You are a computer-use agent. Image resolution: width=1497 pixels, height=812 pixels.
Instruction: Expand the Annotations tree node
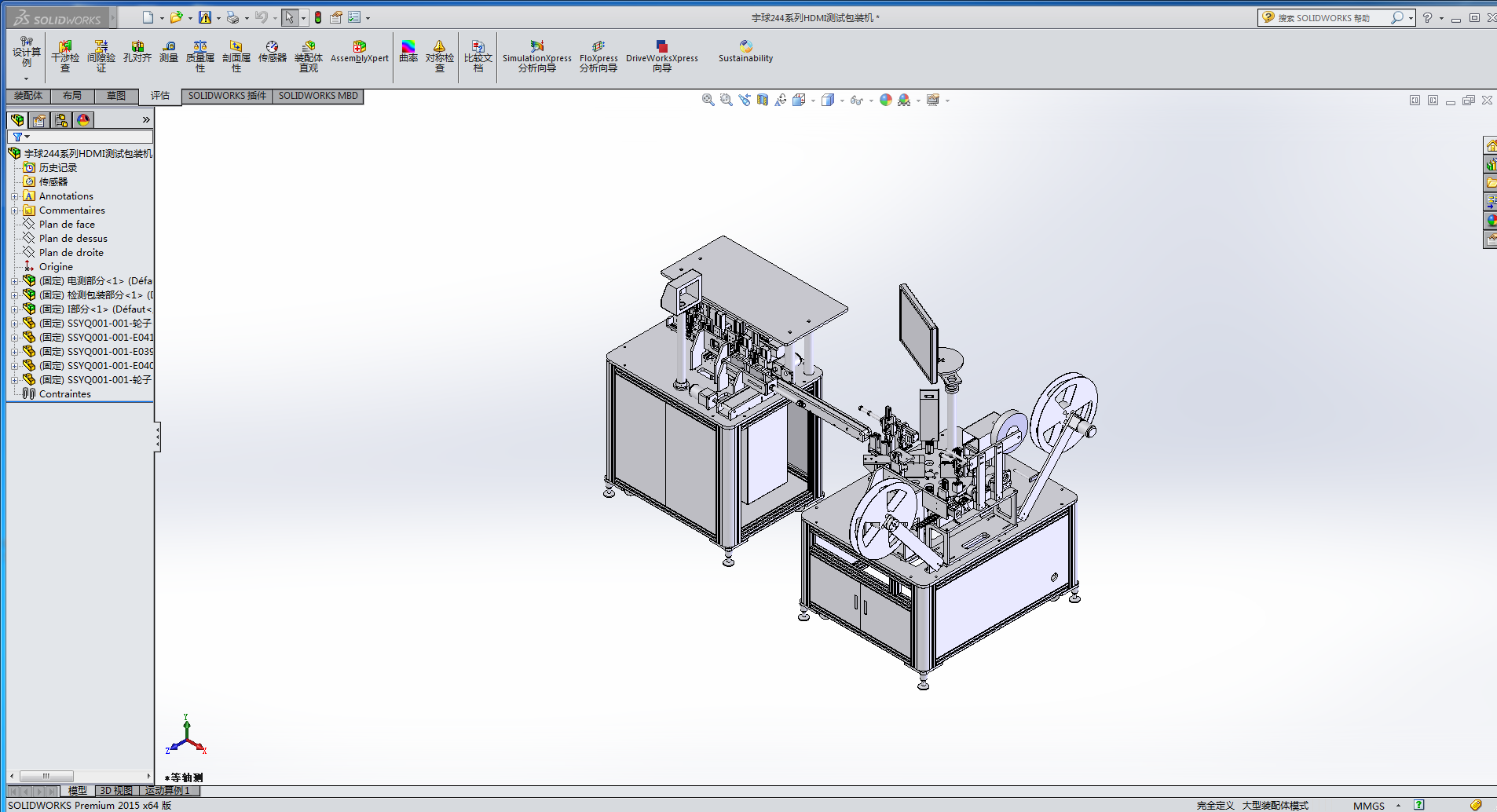coord(14,196)
